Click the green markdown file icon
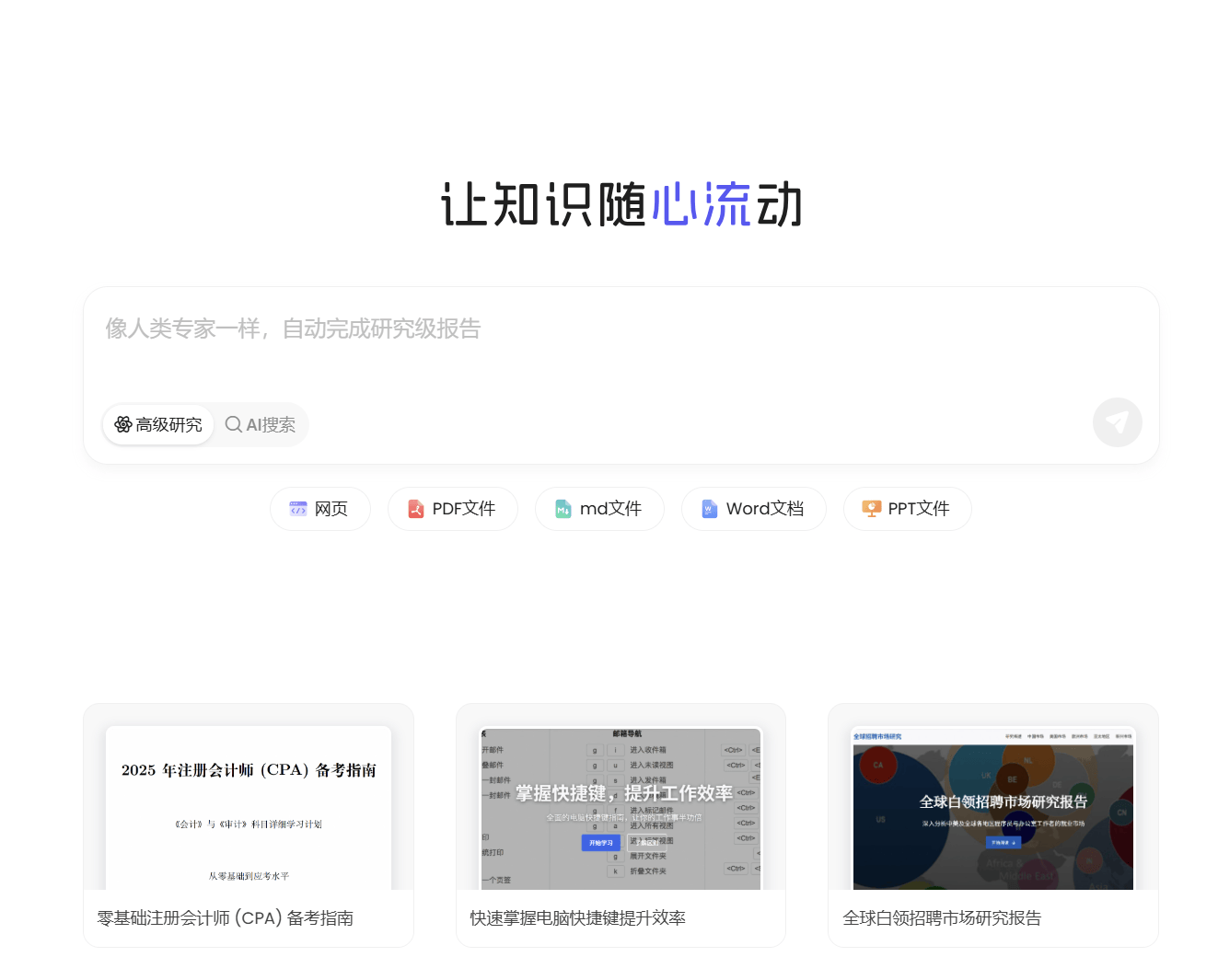The height and width of the screenshot is (980, 1218). (x=563, y=509)
